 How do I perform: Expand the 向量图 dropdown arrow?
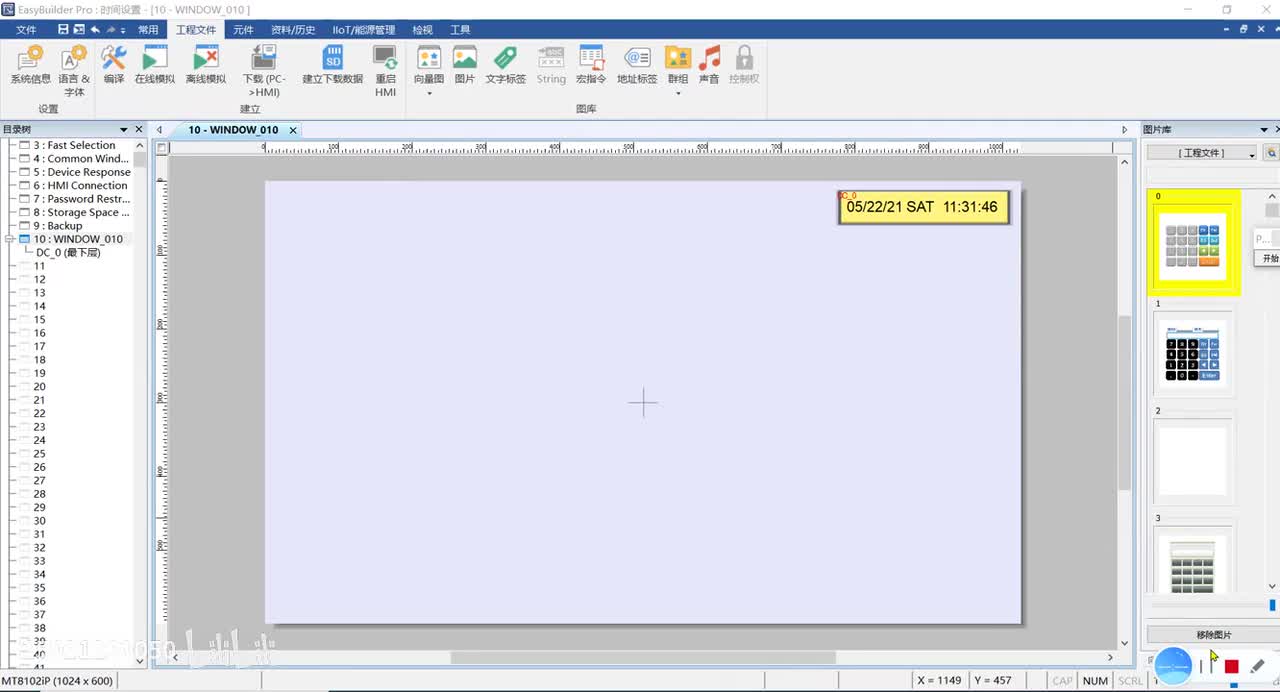pyautogui.click(x=429, y=94)
